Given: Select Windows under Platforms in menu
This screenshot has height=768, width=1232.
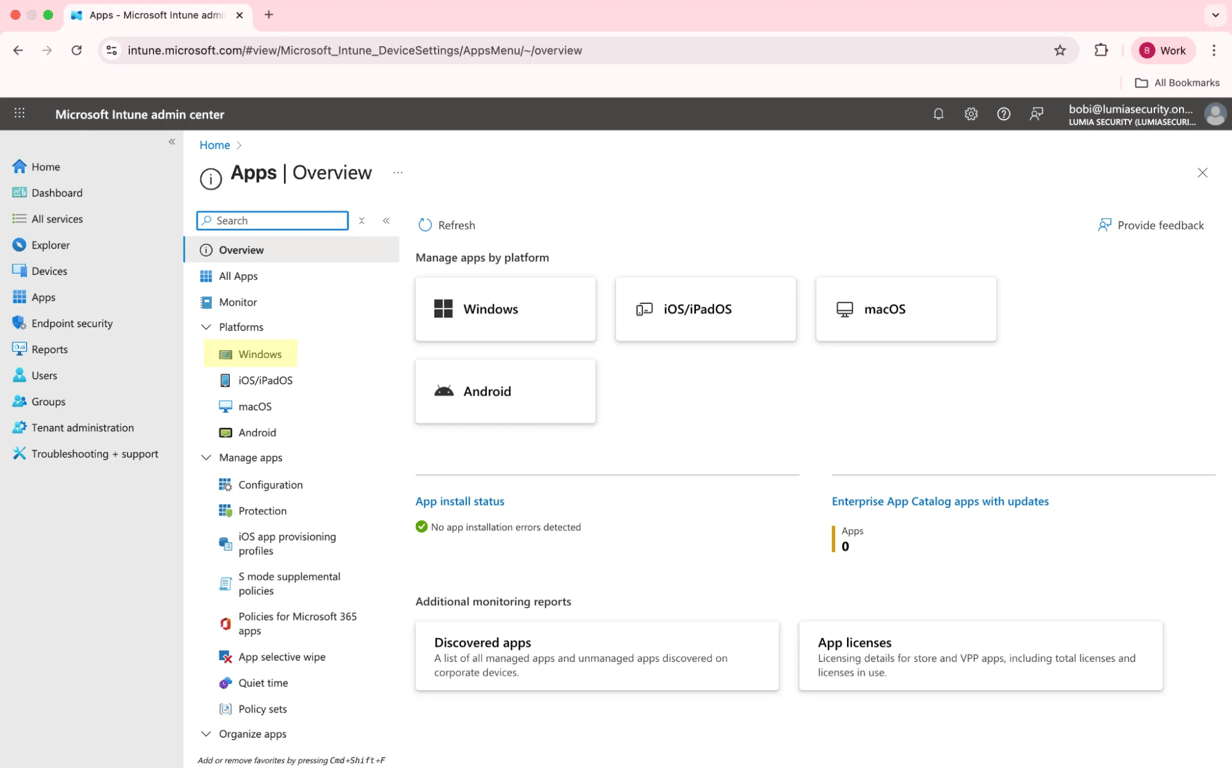Looking at the screenshot, I should click(x=251, y=354).
